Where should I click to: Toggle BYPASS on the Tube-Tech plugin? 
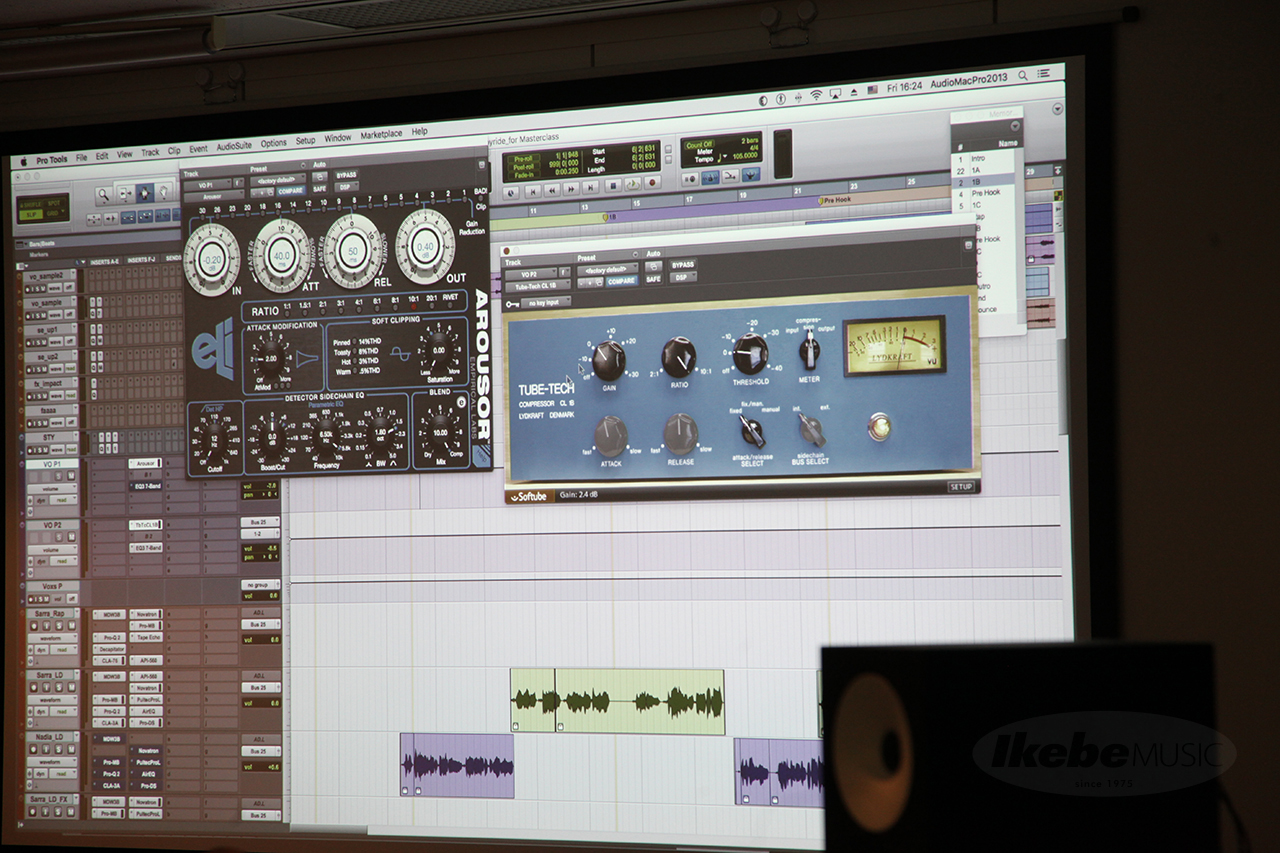[682, 265]
